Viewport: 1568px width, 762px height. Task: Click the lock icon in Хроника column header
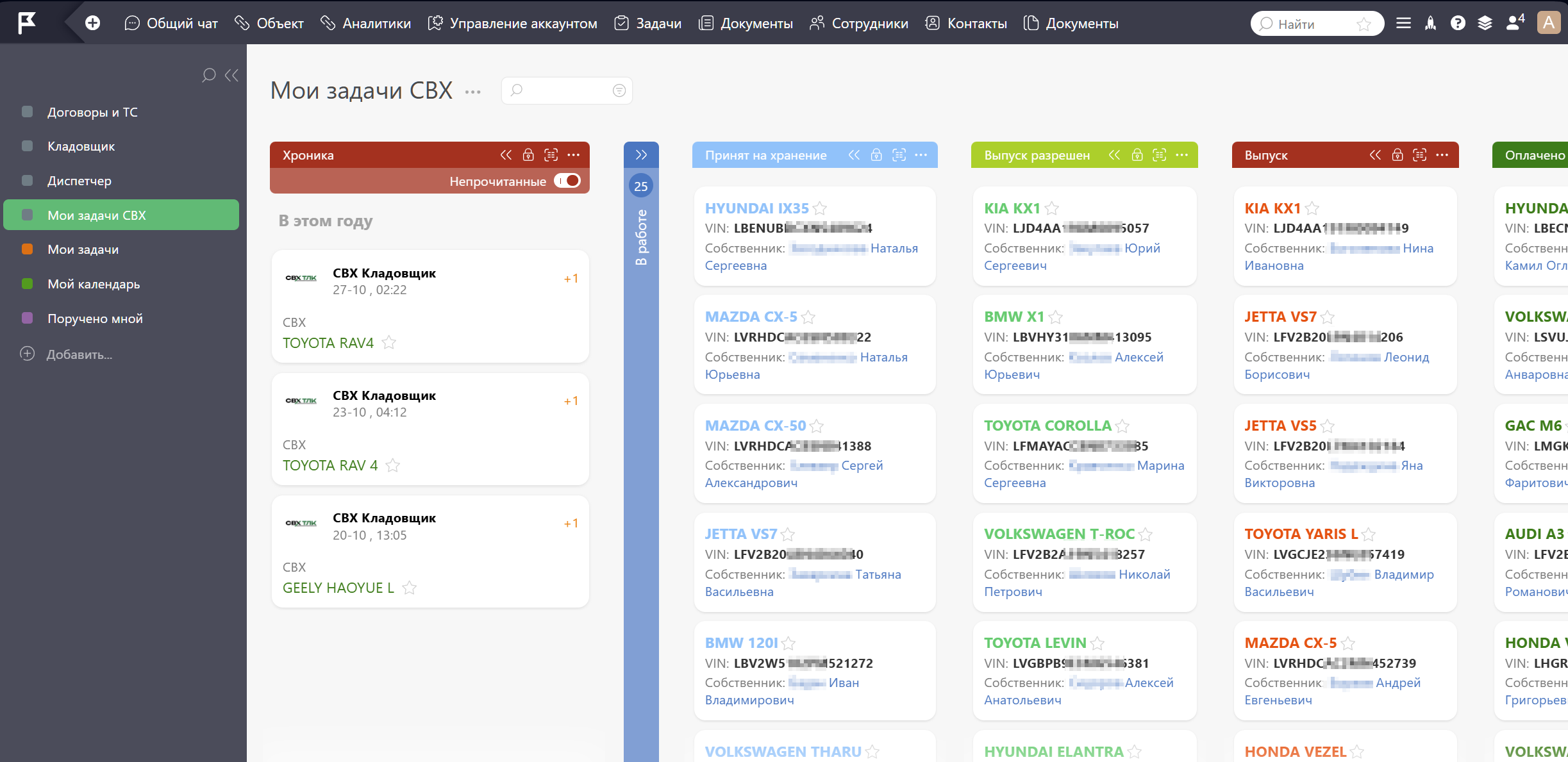point(528,155)
